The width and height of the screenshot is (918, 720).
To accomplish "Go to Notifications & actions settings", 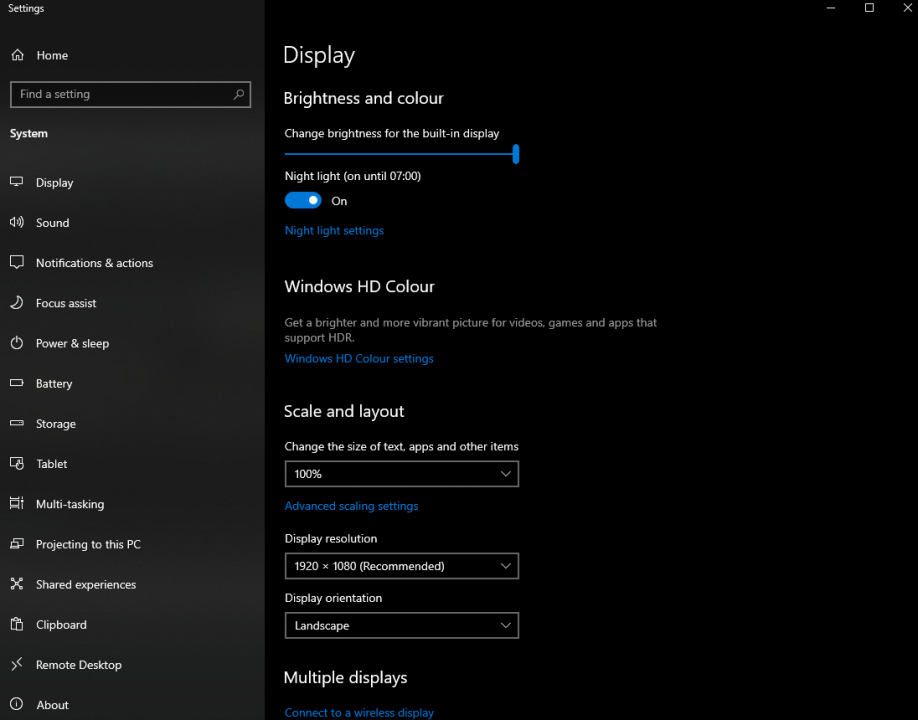I will 94,263.
